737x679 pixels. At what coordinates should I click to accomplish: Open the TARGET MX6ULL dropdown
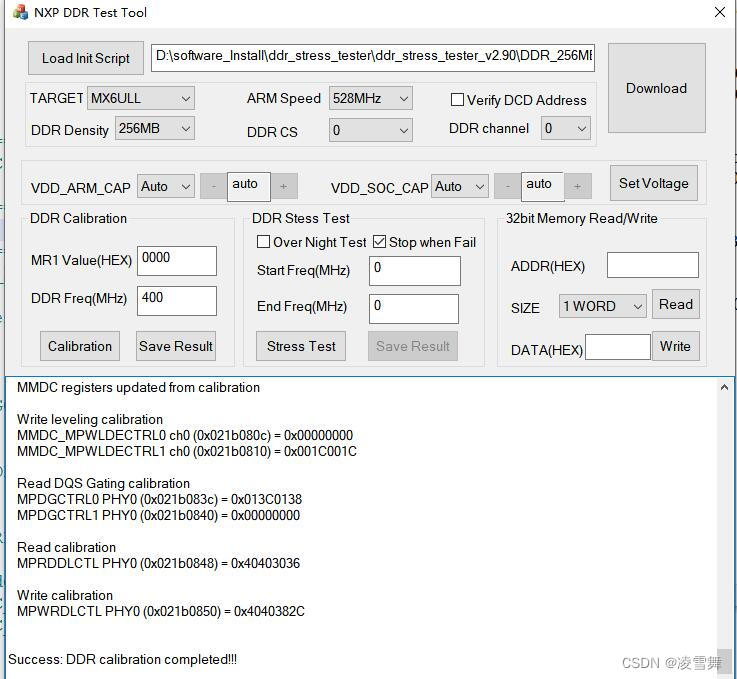(141, 98)
